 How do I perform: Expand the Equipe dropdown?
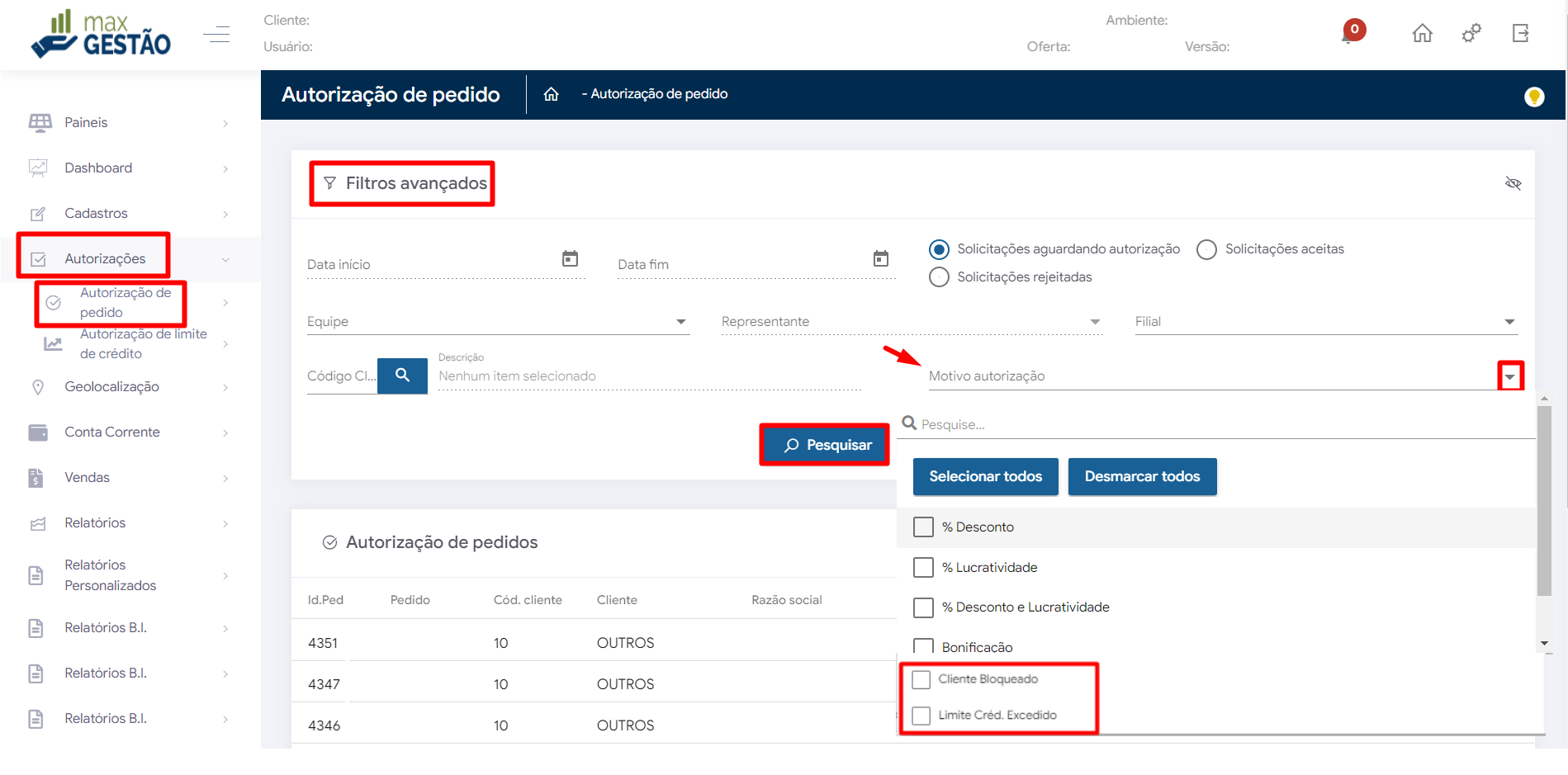pyautogui.click(x=681, y=322)
